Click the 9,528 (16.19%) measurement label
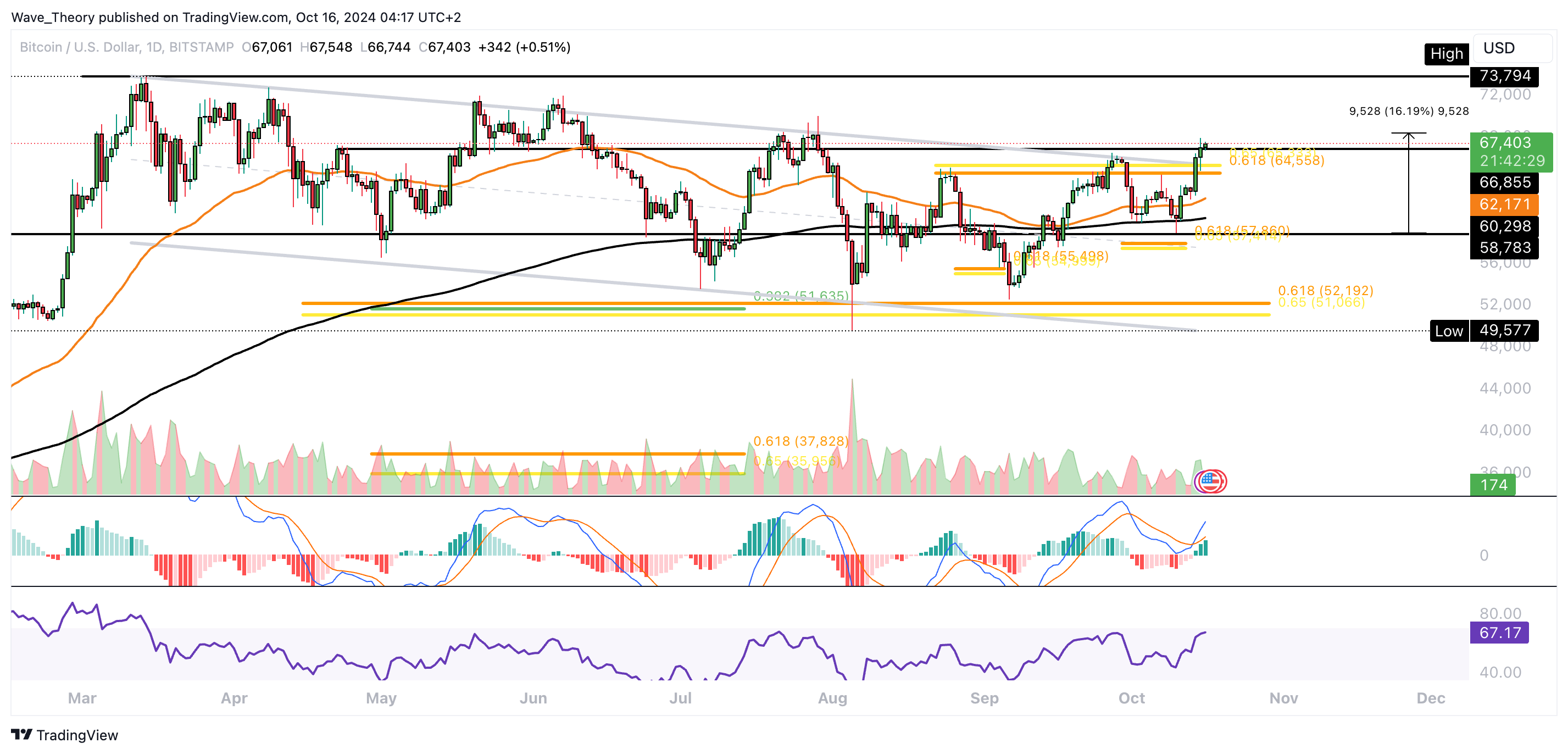Viewport: 1568px width, 754px height. (1408, 111)
